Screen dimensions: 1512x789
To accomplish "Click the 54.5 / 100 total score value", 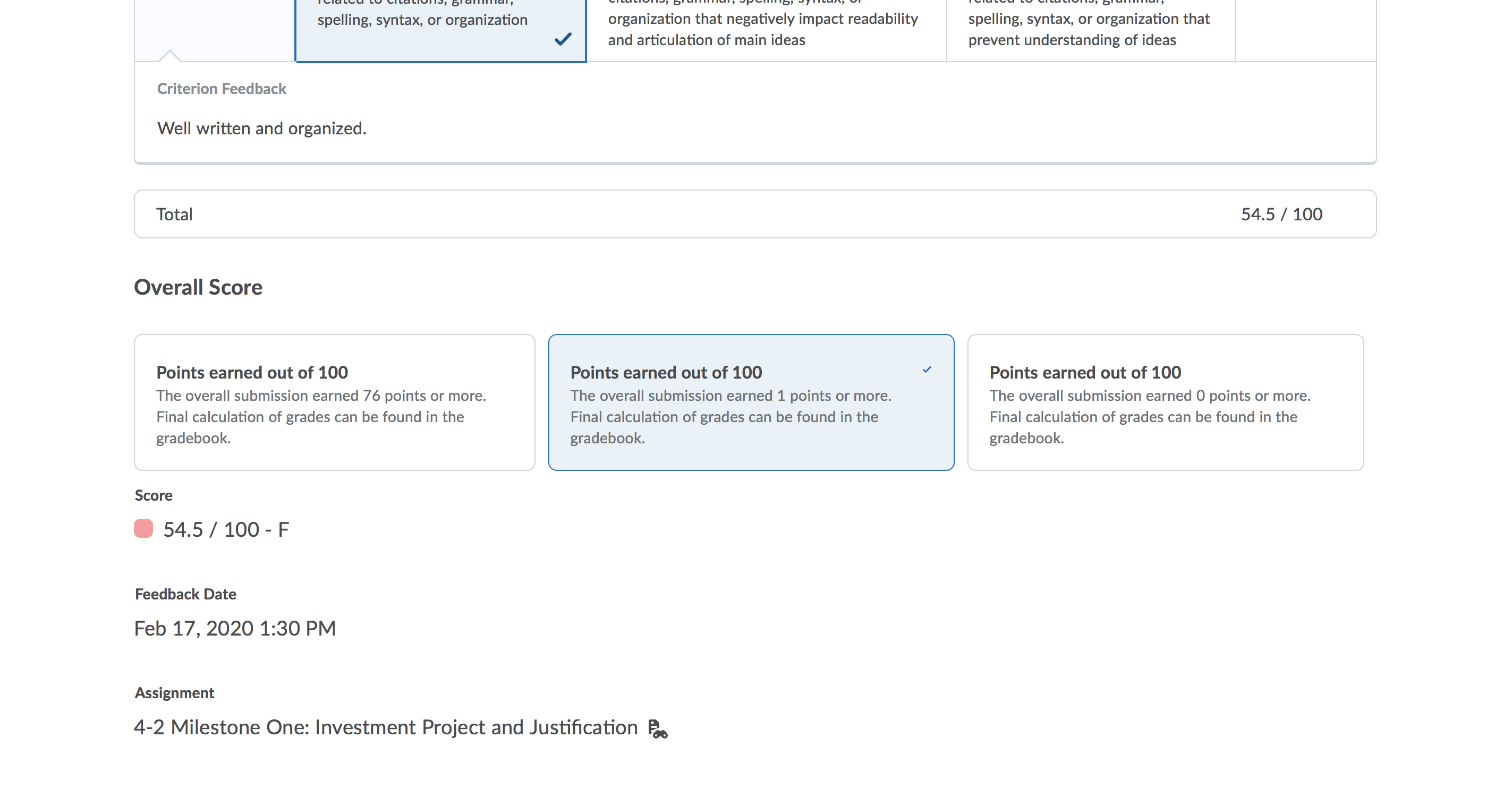I will point(1281,214).
